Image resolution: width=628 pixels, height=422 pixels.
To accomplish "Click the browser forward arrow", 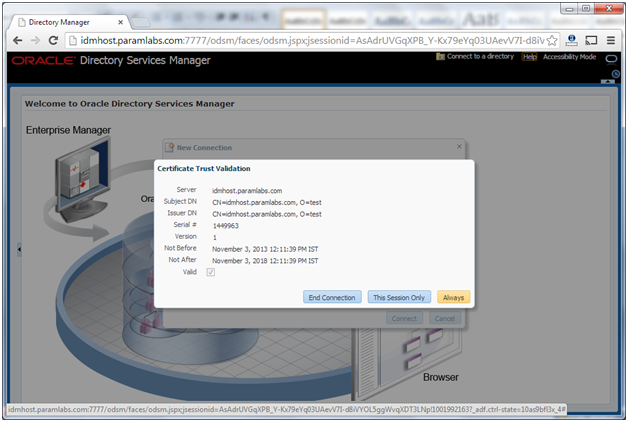I will 35,40.
